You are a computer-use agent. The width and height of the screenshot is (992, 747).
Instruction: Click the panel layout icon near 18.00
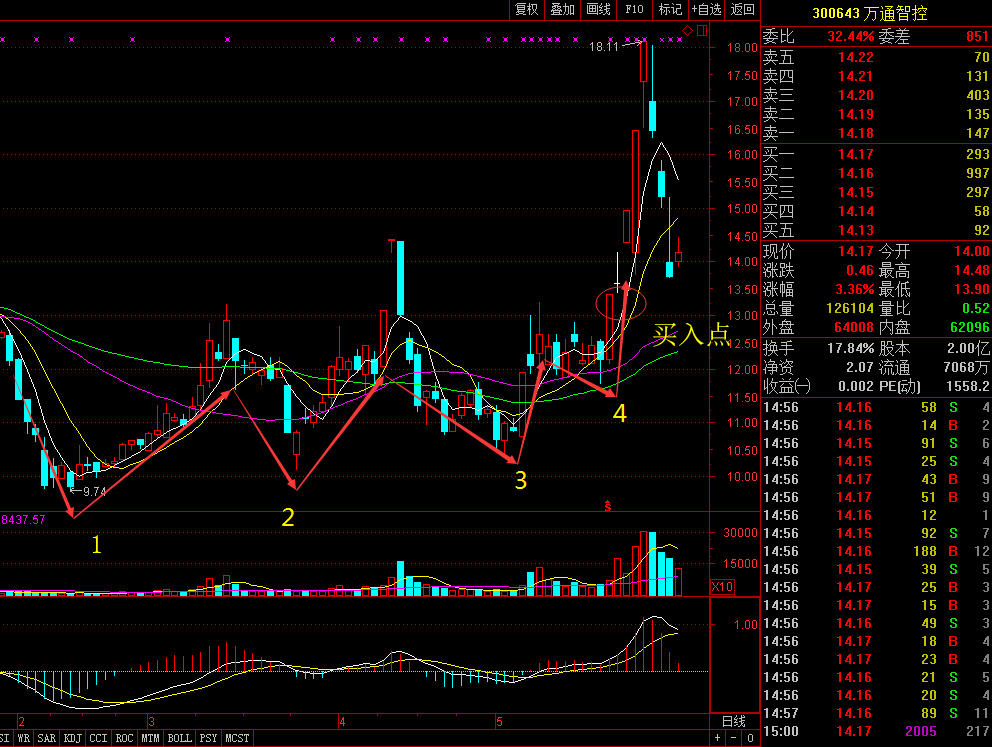[700, 32]
